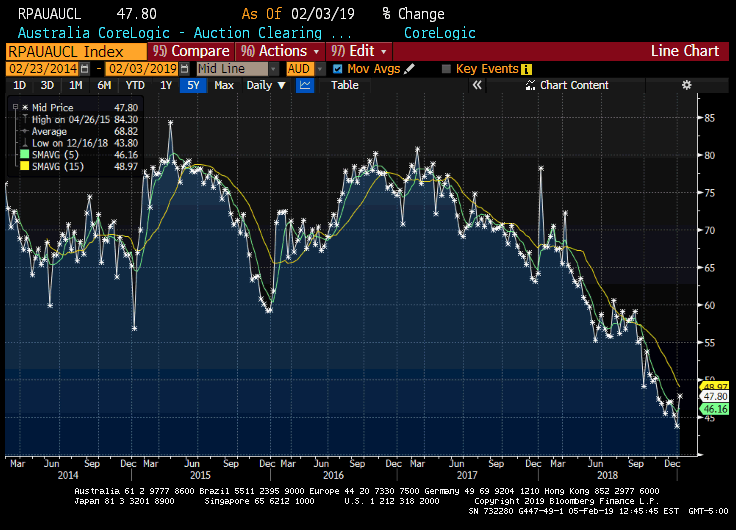Image resolution: width=736 pixels, height=530 pixels.
Task: Select the 1D time range
Action: (x=19, y=85)
